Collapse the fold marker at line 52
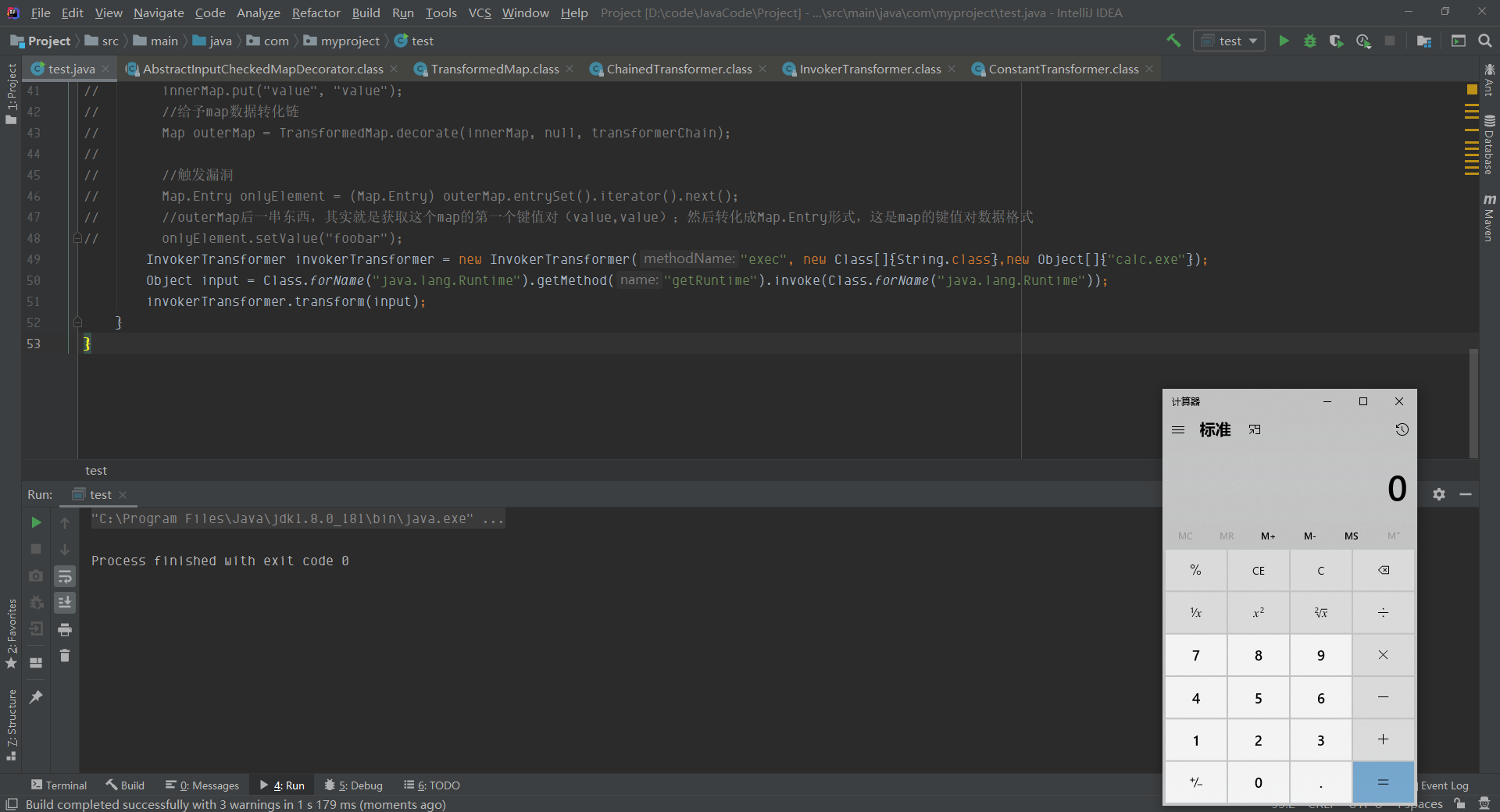The height and width of the screenshot is (812, 1500). 77,322
